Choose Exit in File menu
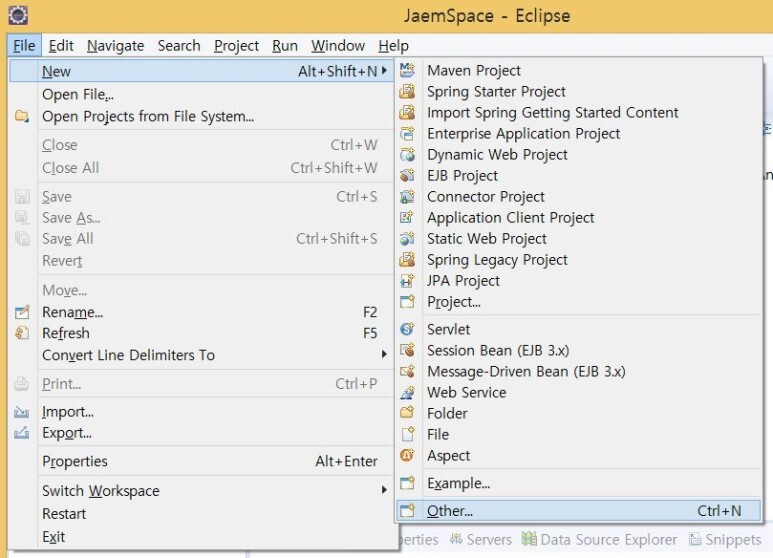The height and width of the screenshot is (558, 773). click(x=201, y=536)
